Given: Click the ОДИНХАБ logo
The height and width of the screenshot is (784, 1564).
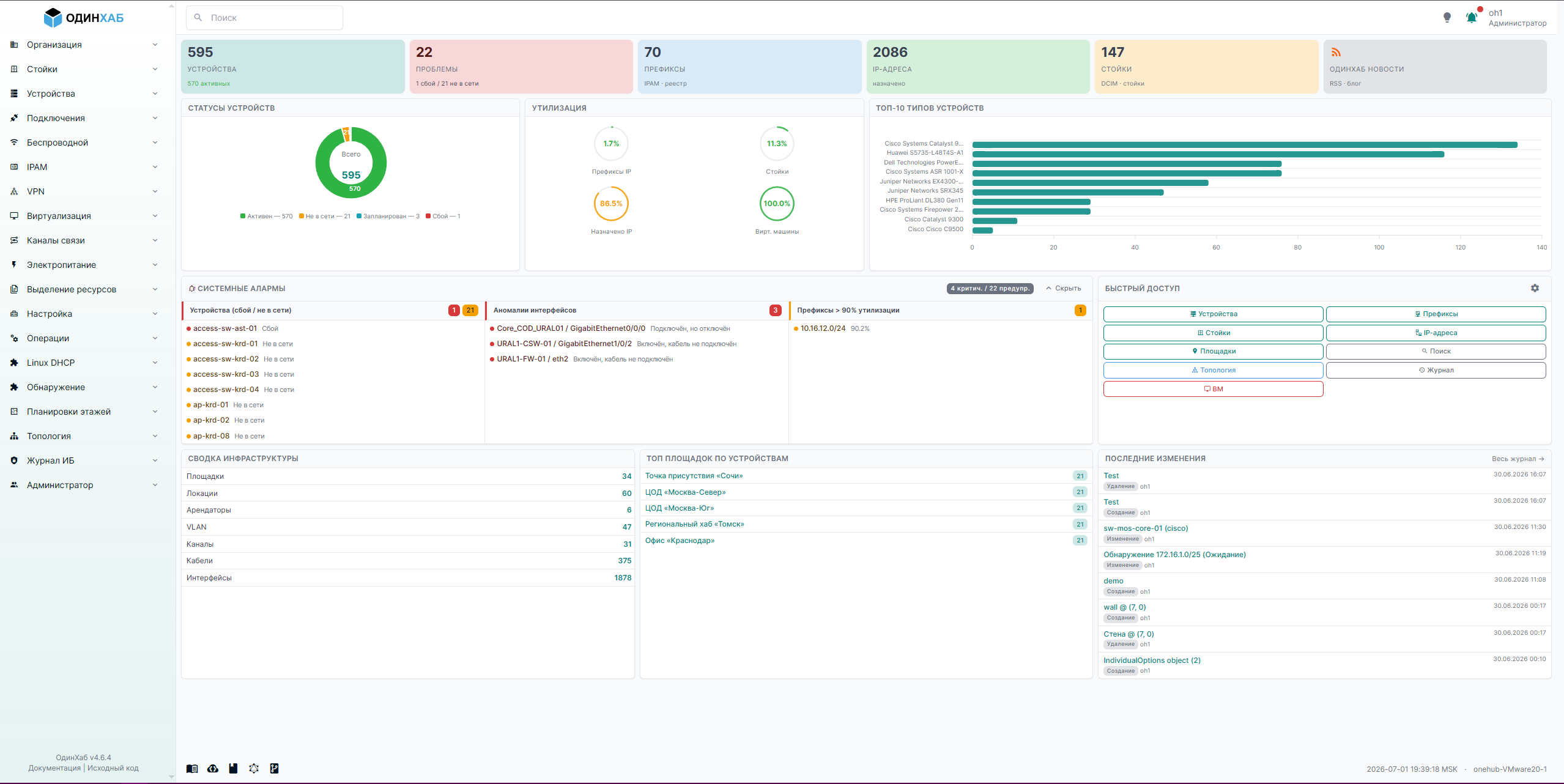Looking at the screenshot, I should [x=84, y=18].
